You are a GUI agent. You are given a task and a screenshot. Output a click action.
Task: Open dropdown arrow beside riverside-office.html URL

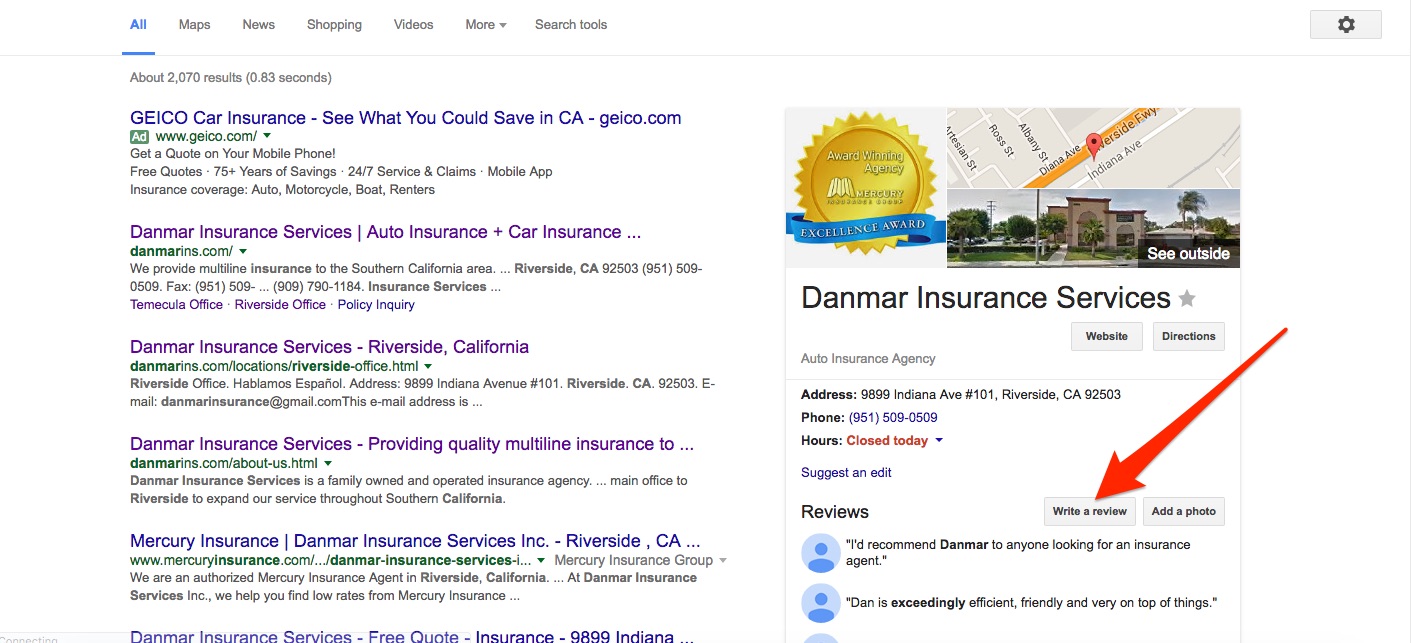tap(428, 366)
